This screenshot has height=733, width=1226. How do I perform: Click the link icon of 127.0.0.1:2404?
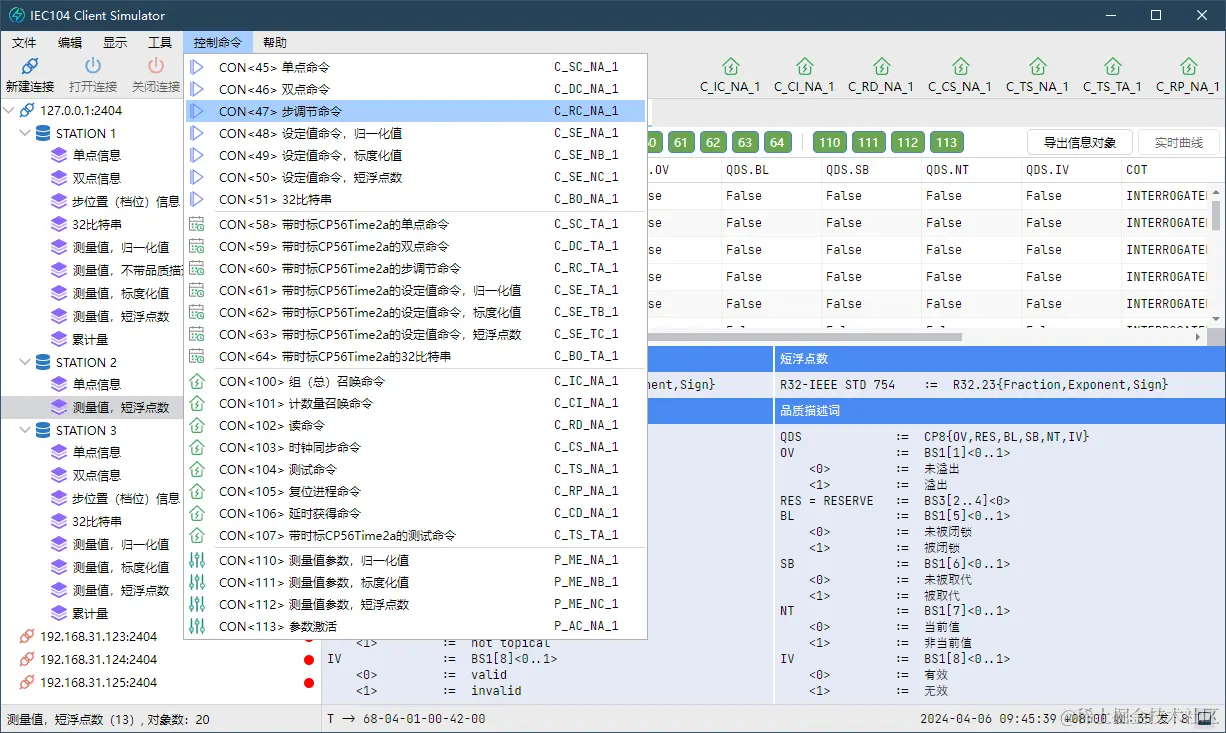pyautogui.click(x=27, y=110)
